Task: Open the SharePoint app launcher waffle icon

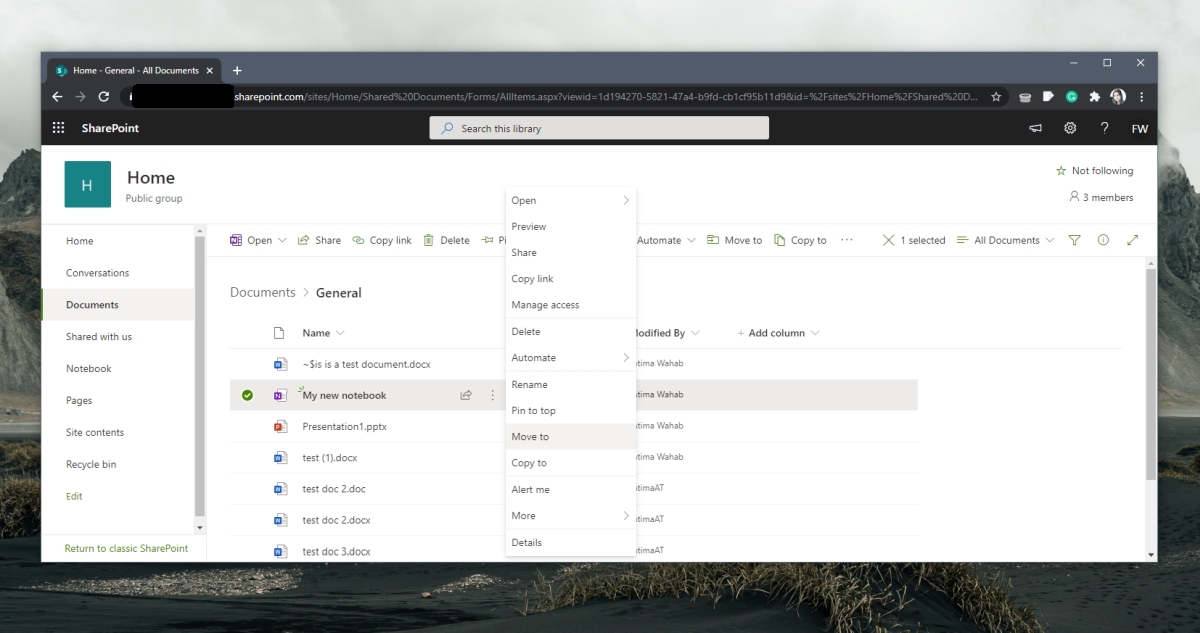Action: (58, 128)
